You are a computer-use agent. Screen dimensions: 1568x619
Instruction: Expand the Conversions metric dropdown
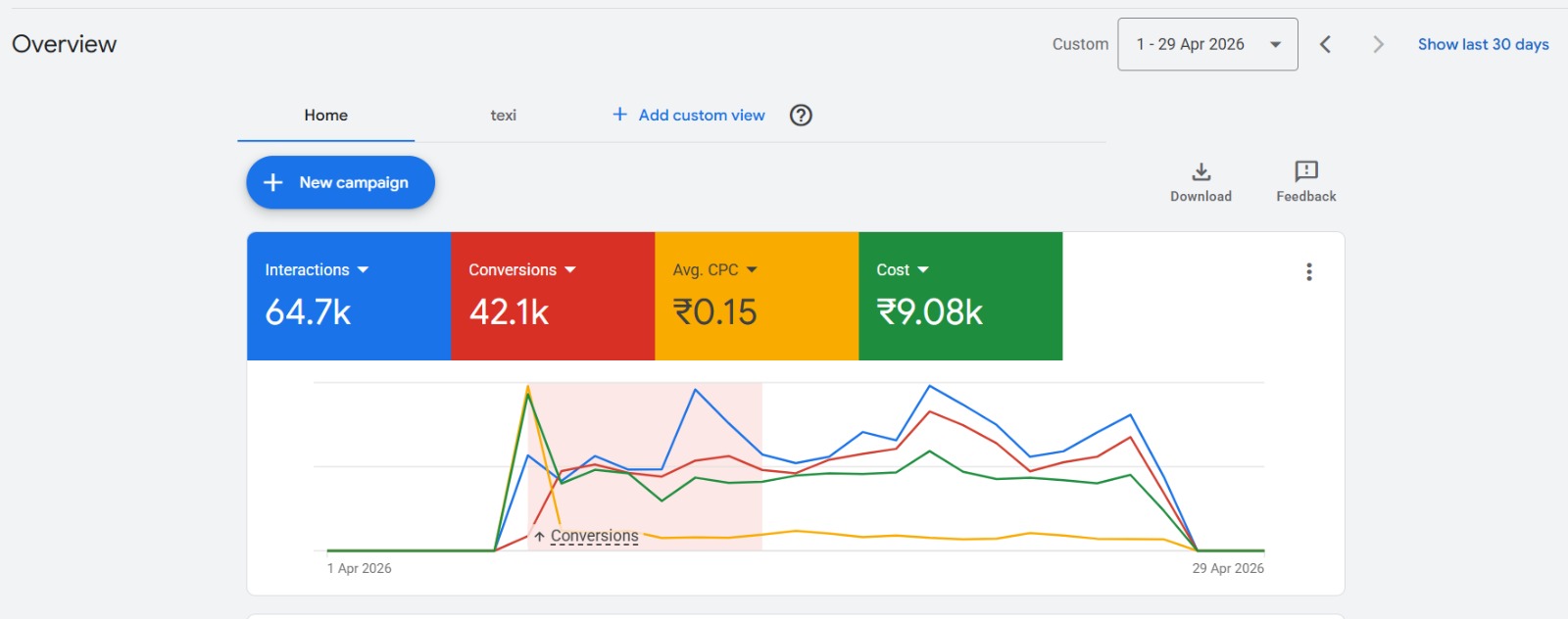pyautogui.click(x=570, y=269)
